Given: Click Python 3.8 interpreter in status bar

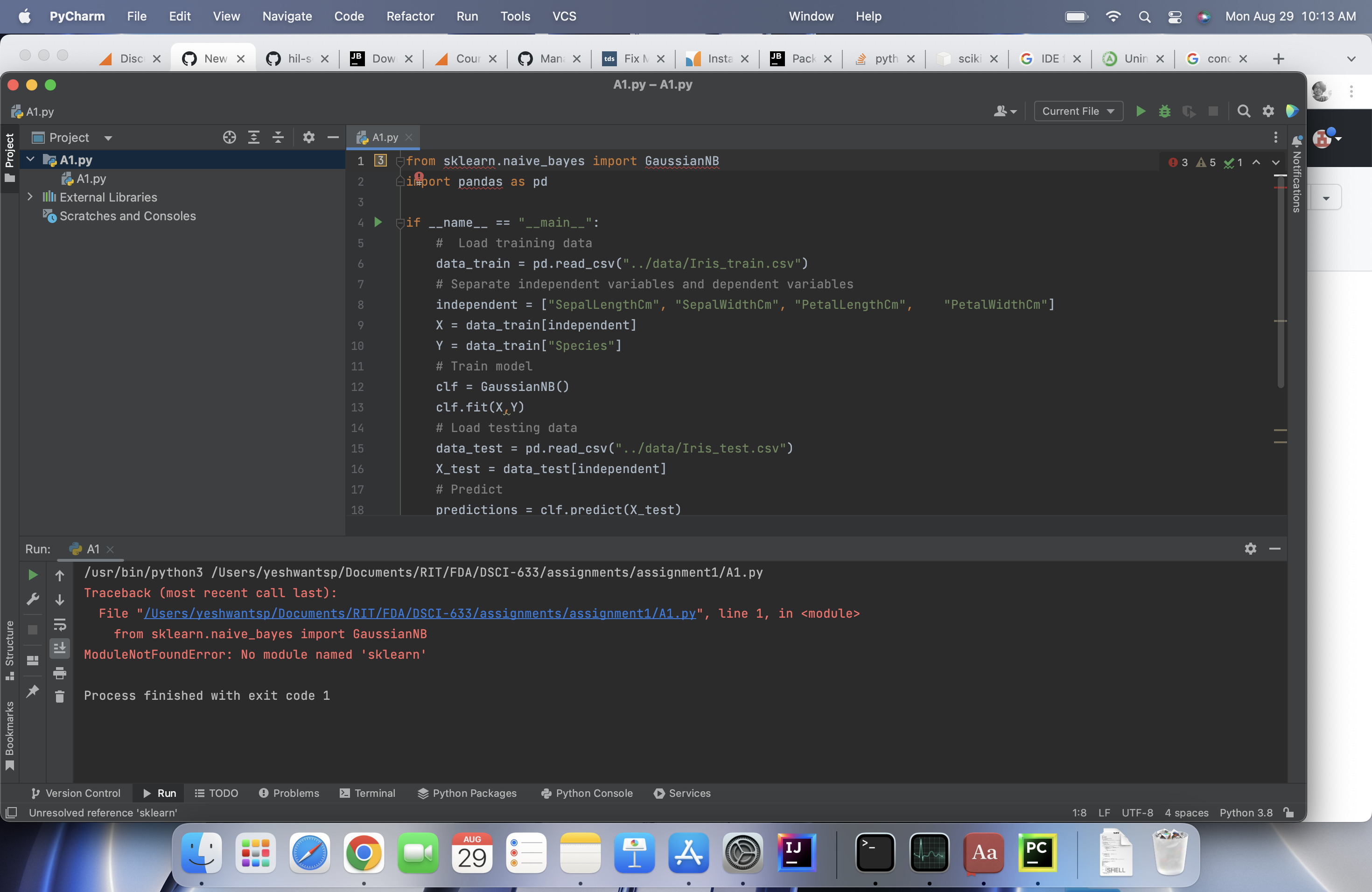Looking at the screenshot, I should [1246, 813].
